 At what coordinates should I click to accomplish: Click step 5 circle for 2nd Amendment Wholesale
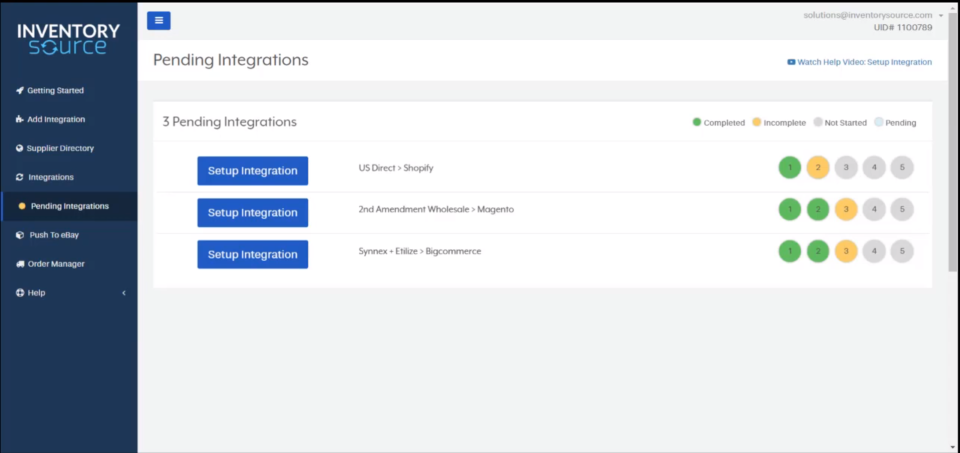click(902, 209)
